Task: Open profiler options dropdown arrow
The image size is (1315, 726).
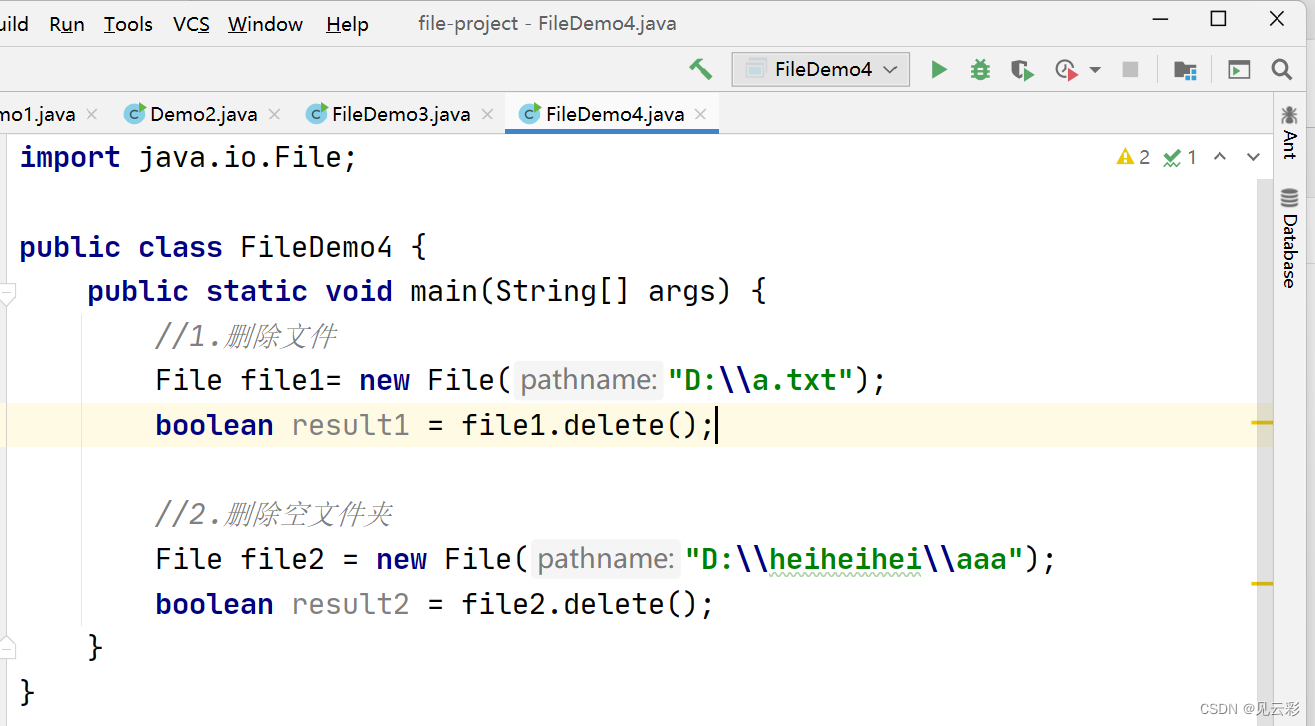Action: click(x=1095, y=70)
